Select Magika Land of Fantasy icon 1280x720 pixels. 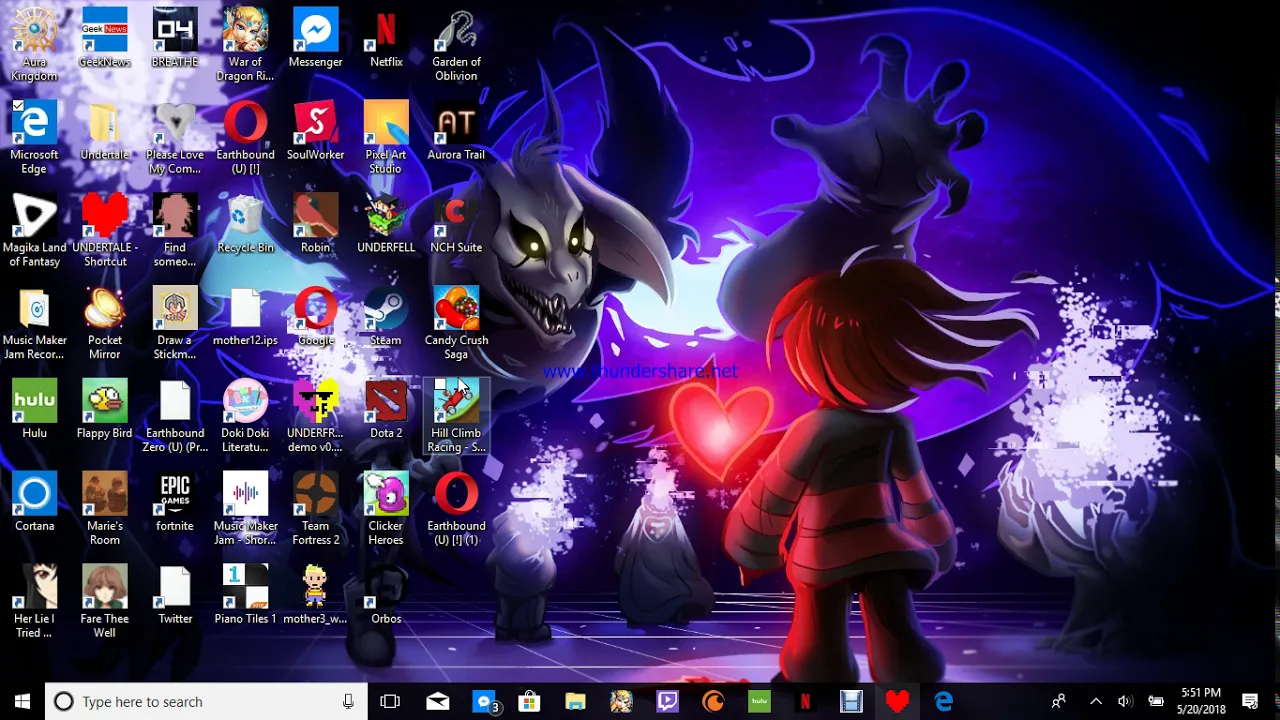(34, 230)
